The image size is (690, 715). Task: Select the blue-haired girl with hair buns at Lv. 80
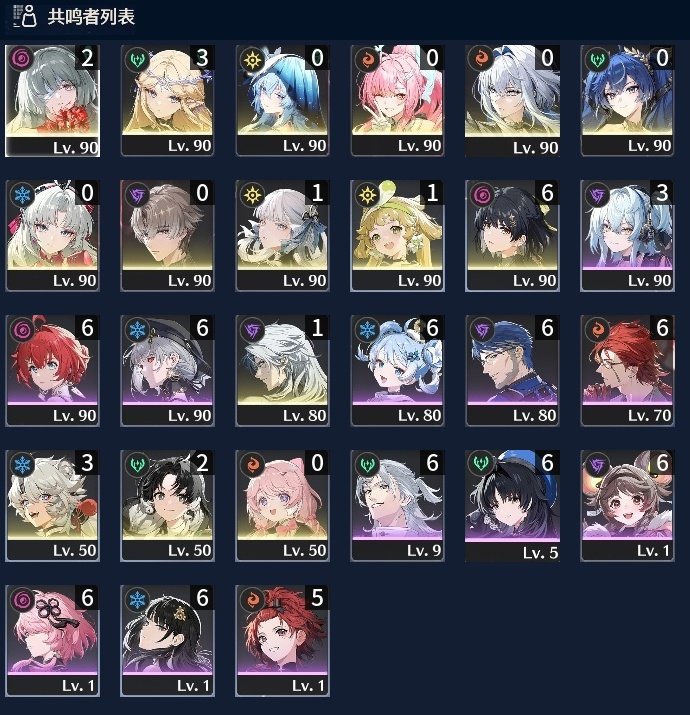tap(397, 370)
